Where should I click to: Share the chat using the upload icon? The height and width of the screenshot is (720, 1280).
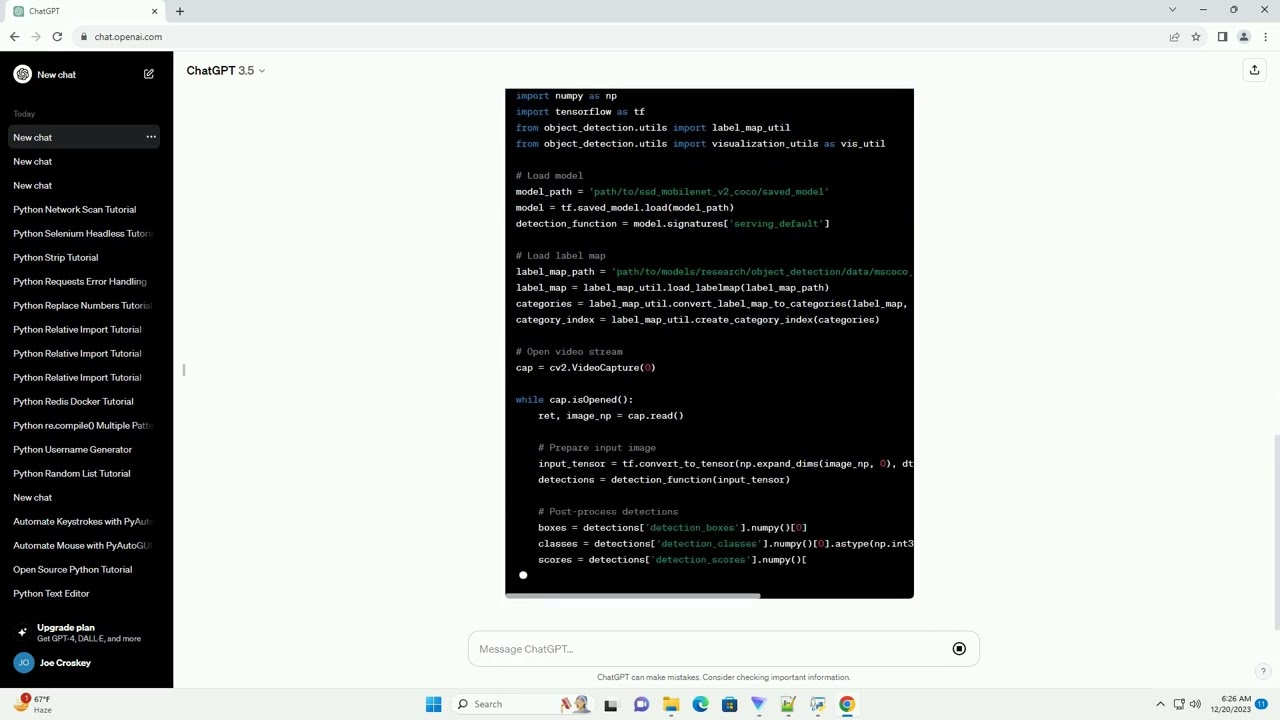[1254, 70]
